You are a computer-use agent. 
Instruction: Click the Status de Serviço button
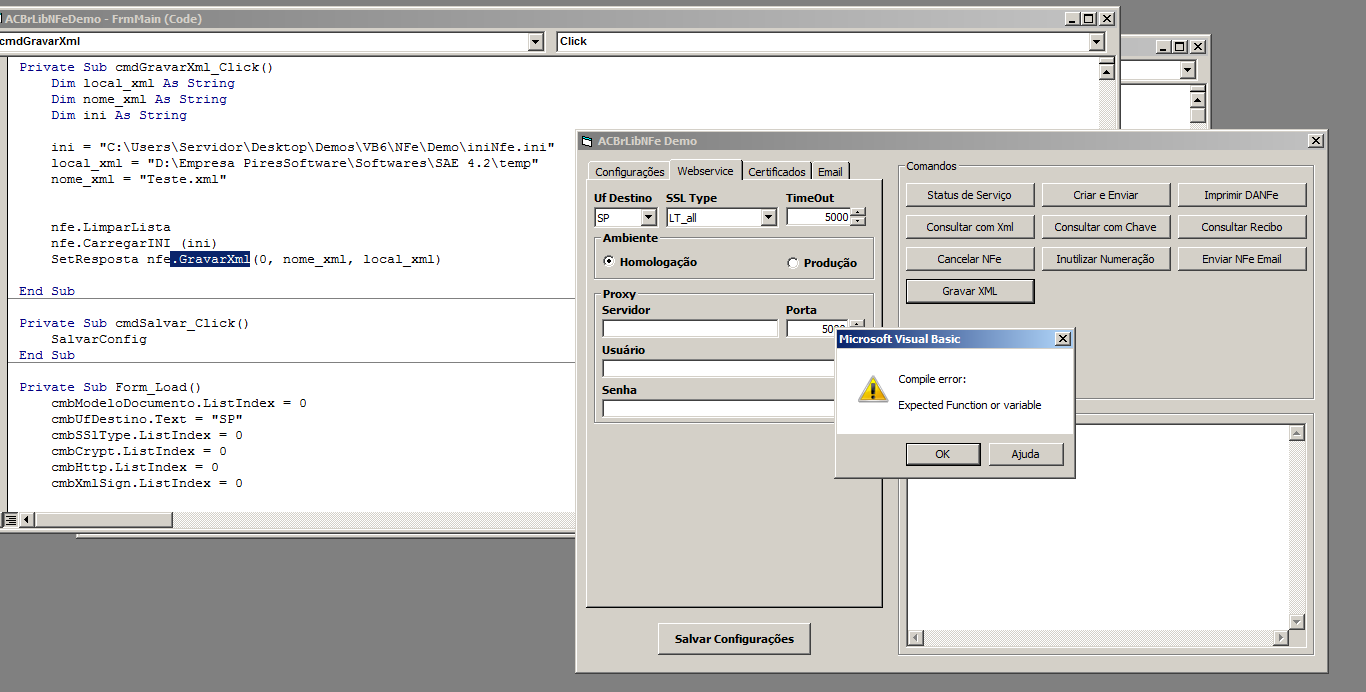(x=969, y=195)
